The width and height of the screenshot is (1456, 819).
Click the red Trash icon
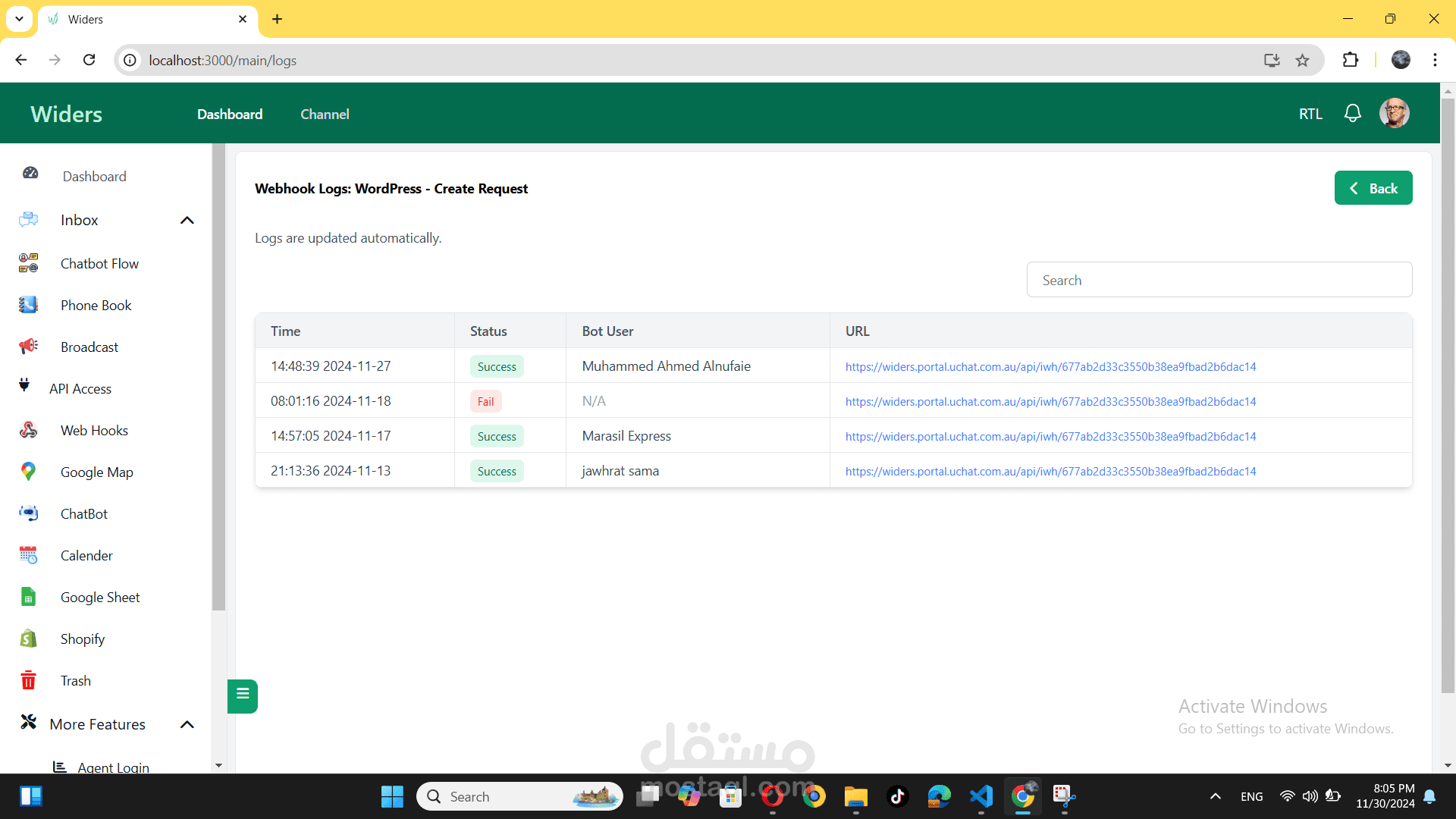coord(29,680)
